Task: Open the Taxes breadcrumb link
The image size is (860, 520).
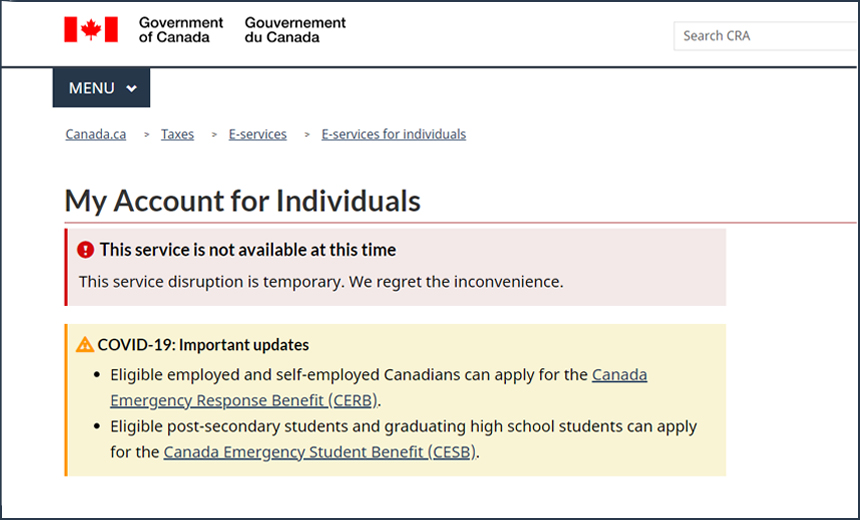Action: point(177,134)
